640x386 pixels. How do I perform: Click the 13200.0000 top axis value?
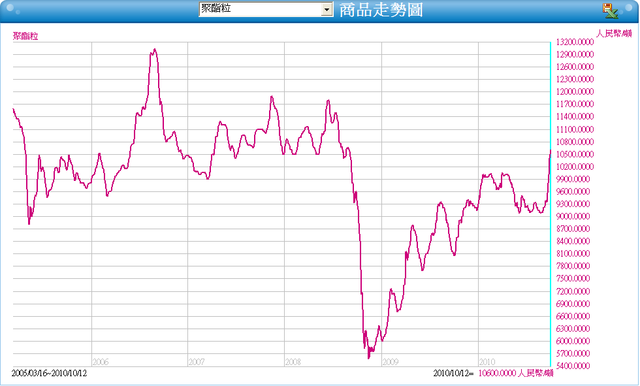click(x=575, y=42)
